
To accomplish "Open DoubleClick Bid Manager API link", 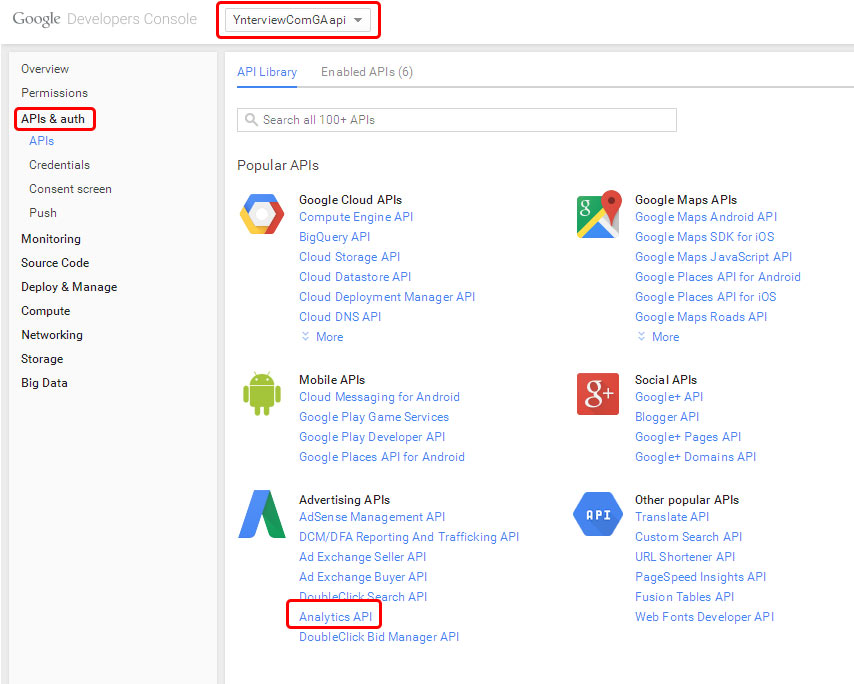I will click(x=379, y=637).
